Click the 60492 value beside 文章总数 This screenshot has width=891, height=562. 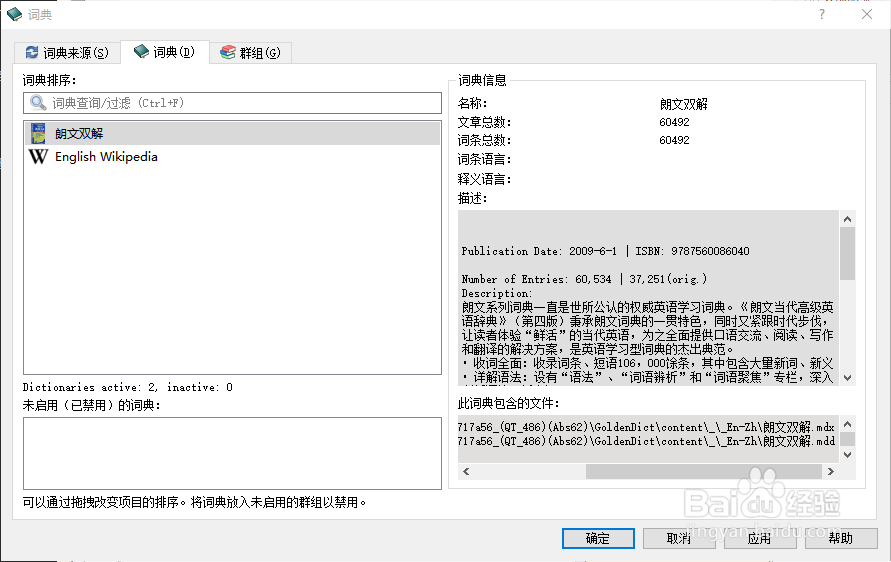point(674,122)
